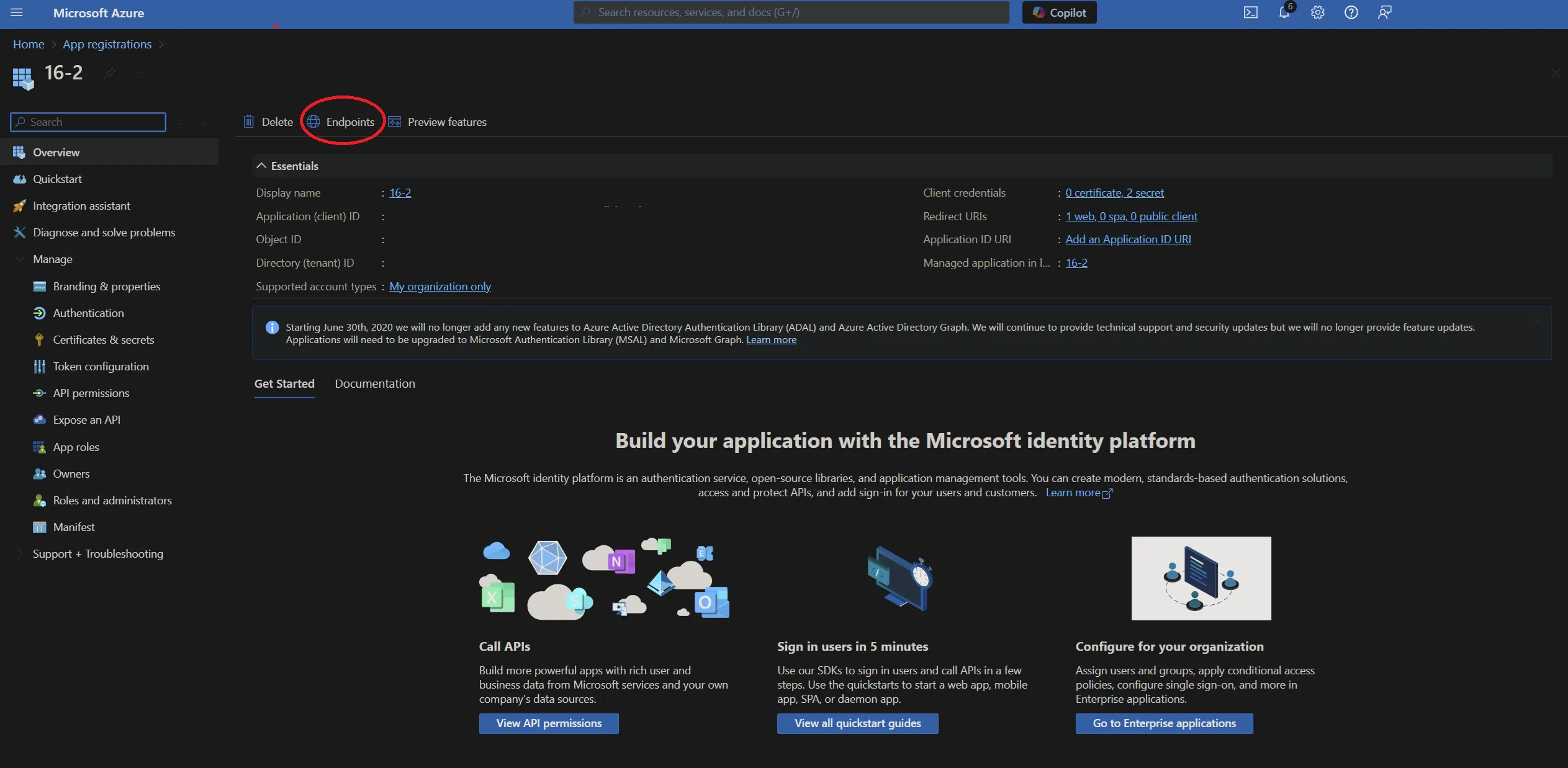
Task: Open the notifications bell
Action: pos(1284,12)
